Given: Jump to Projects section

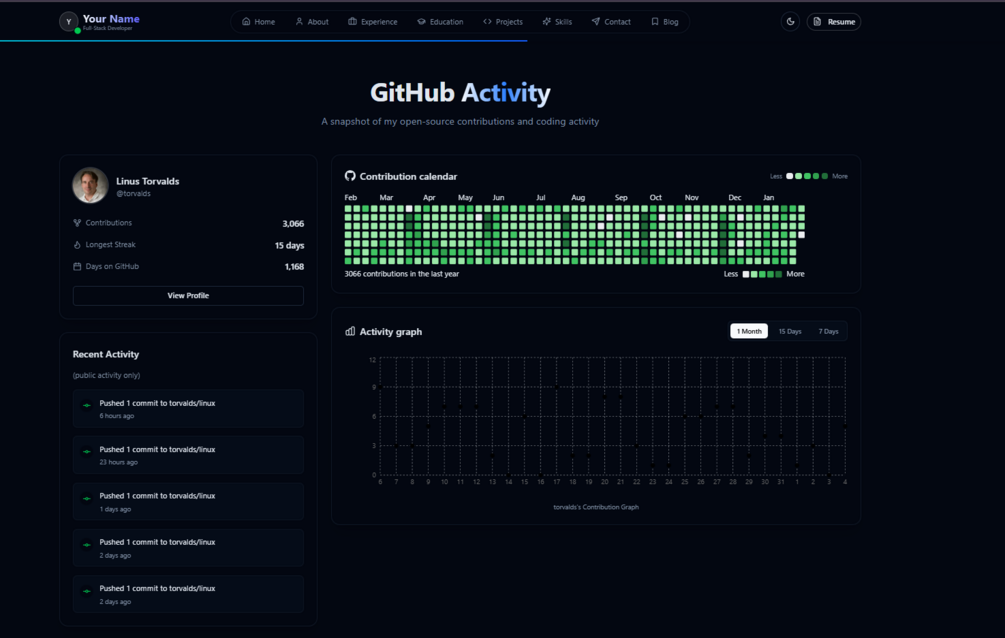Looking at the screenshot, I should coord(502,22).
